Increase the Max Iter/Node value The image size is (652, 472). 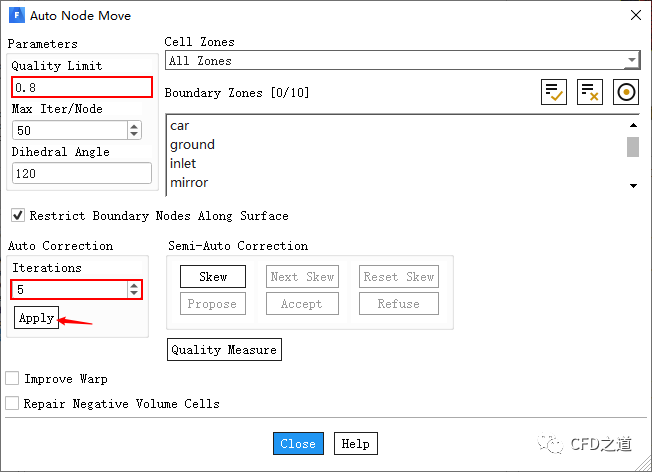tap(134, 126)
